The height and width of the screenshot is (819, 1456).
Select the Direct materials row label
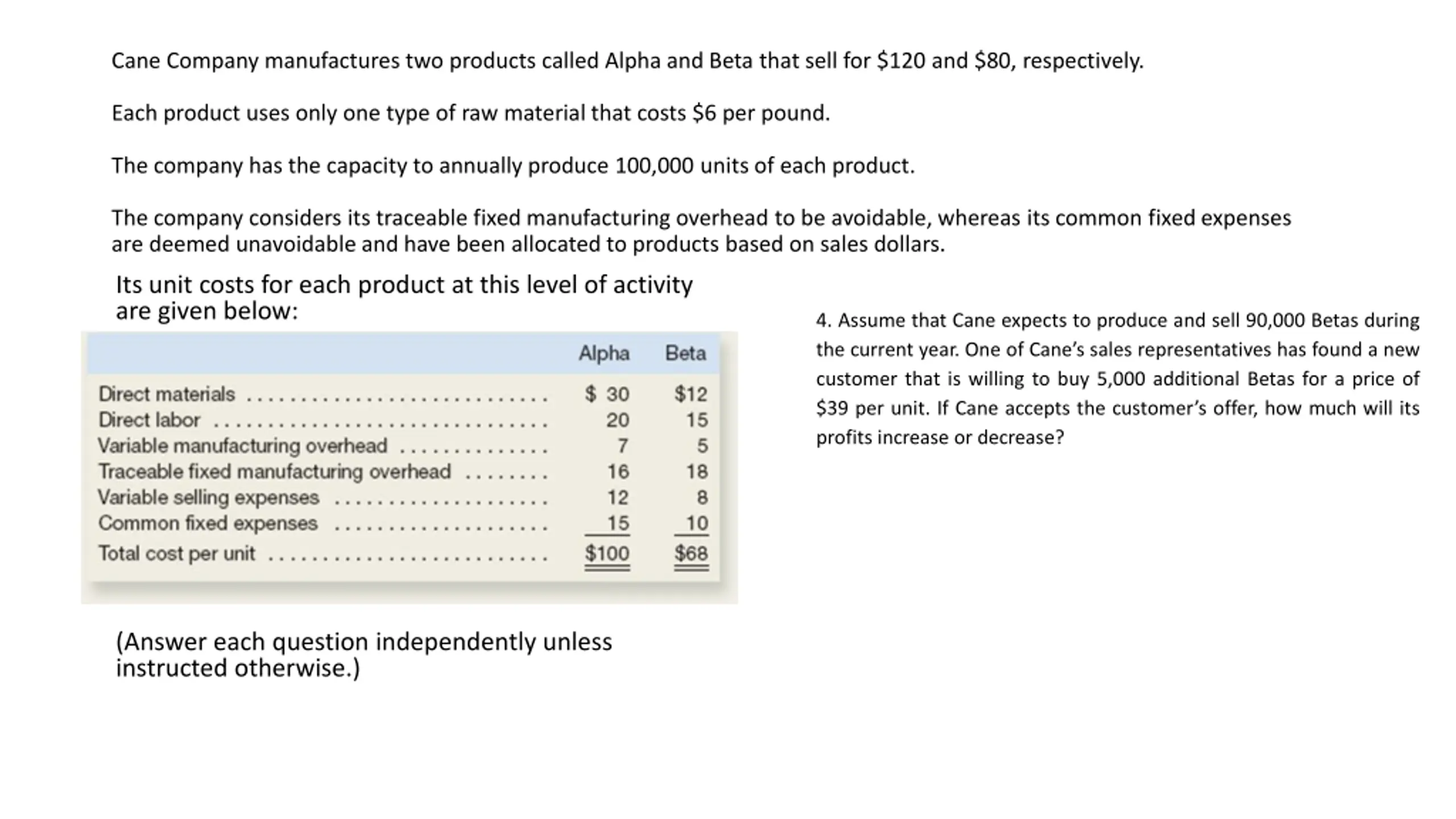[167, 394]
